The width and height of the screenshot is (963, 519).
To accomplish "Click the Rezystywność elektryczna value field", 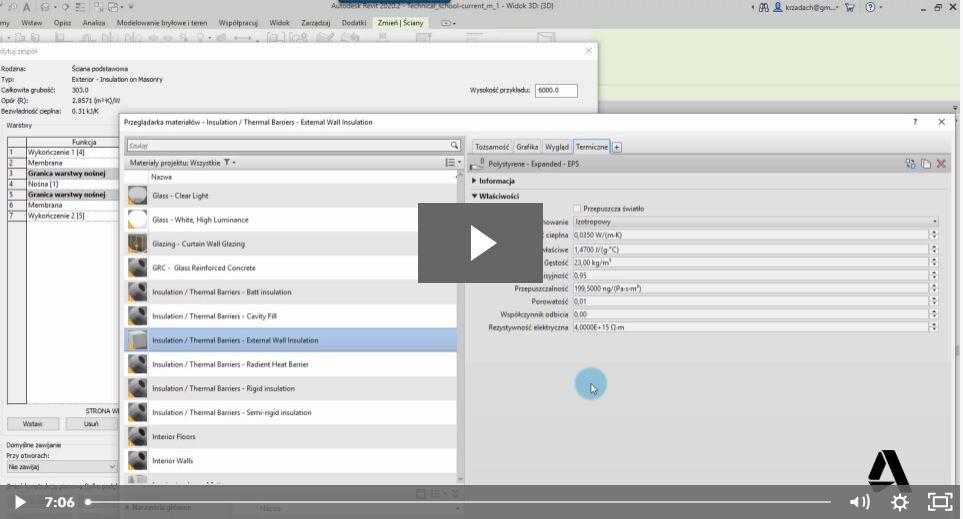I will pyautogui.click(x=751, y=327).
